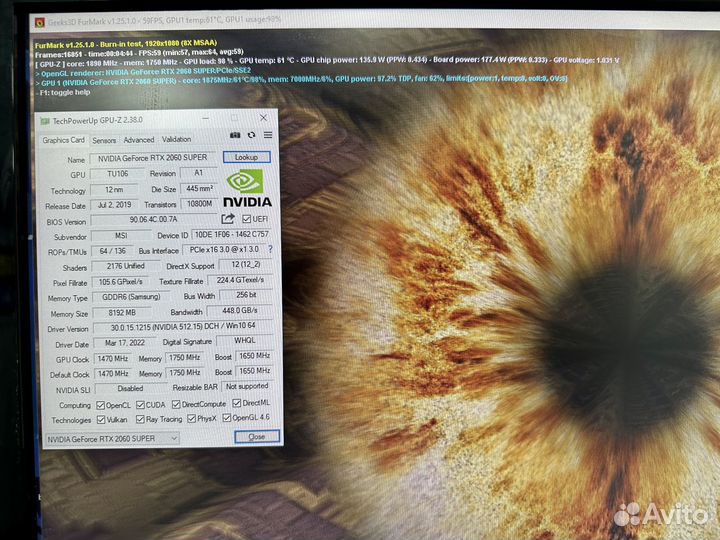Toggle the Ray Tracing checkbox
This screenshot has width=720, height=540.
click(140, 419)
